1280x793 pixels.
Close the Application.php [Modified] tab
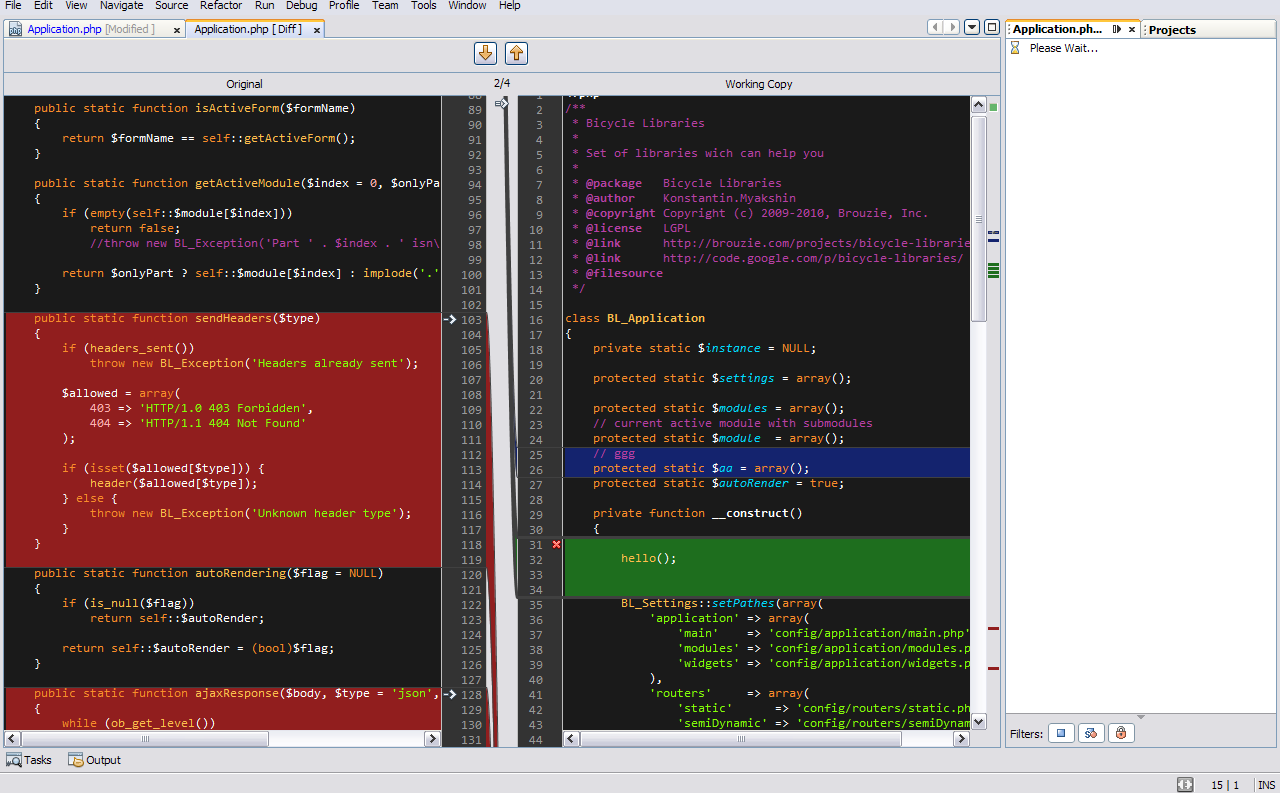177,31
